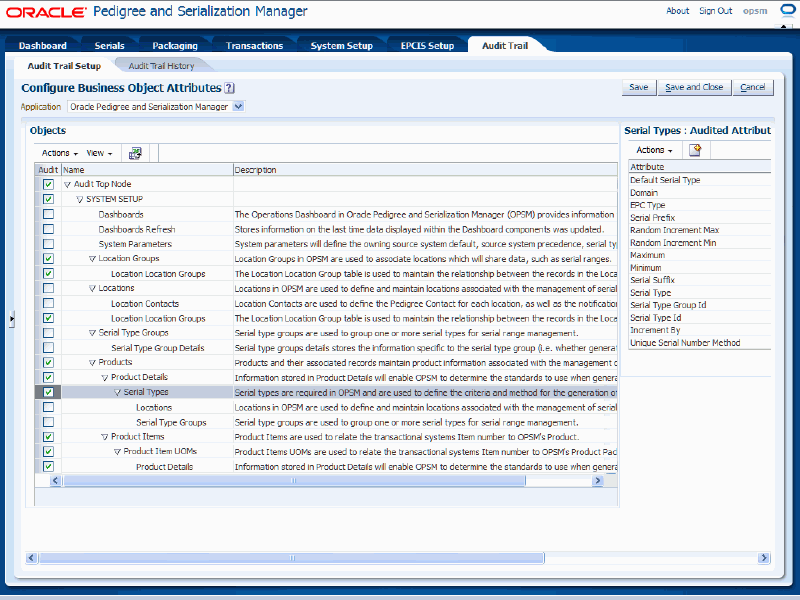Click the Objects table horizontal scrollbar thumb
This screenshot has width=800, height=600.
click(x=294, y=481)
